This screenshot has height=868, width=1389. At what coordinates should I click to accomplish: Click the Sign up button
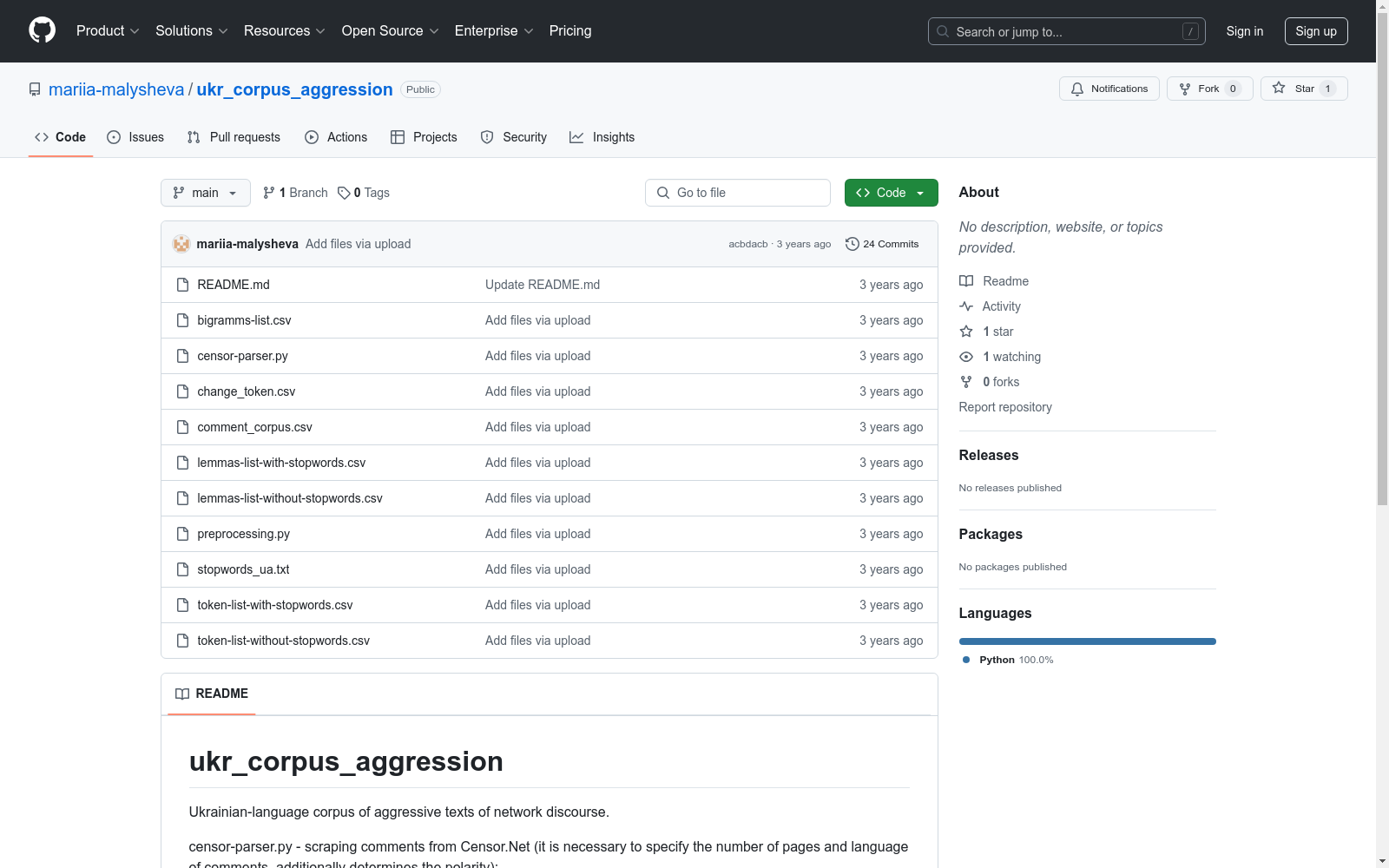pos(1316,31)
